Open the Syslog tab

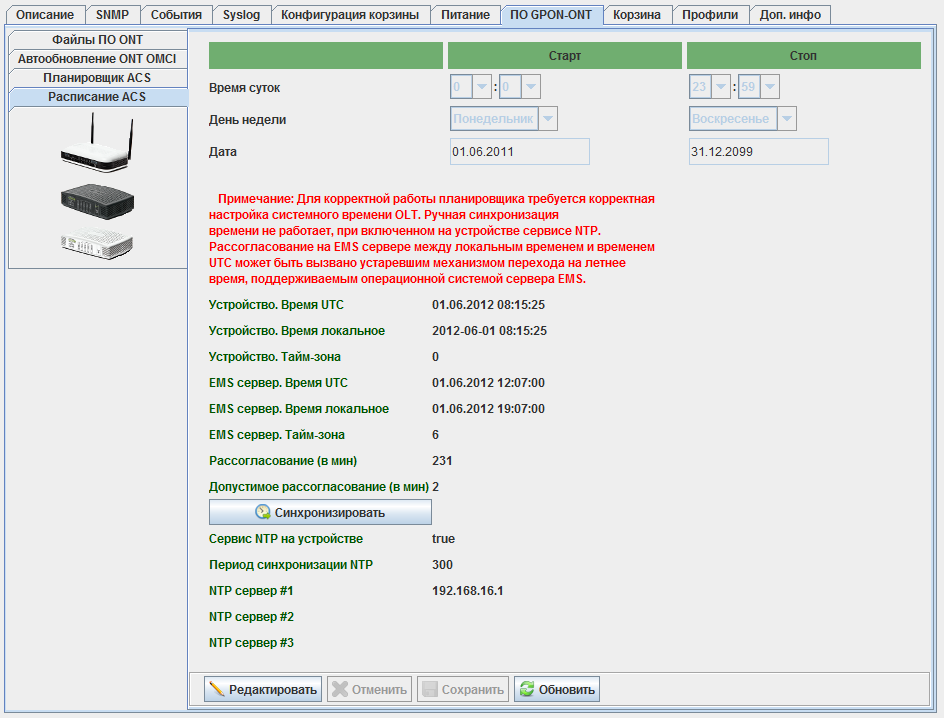(x=241, y=14)
